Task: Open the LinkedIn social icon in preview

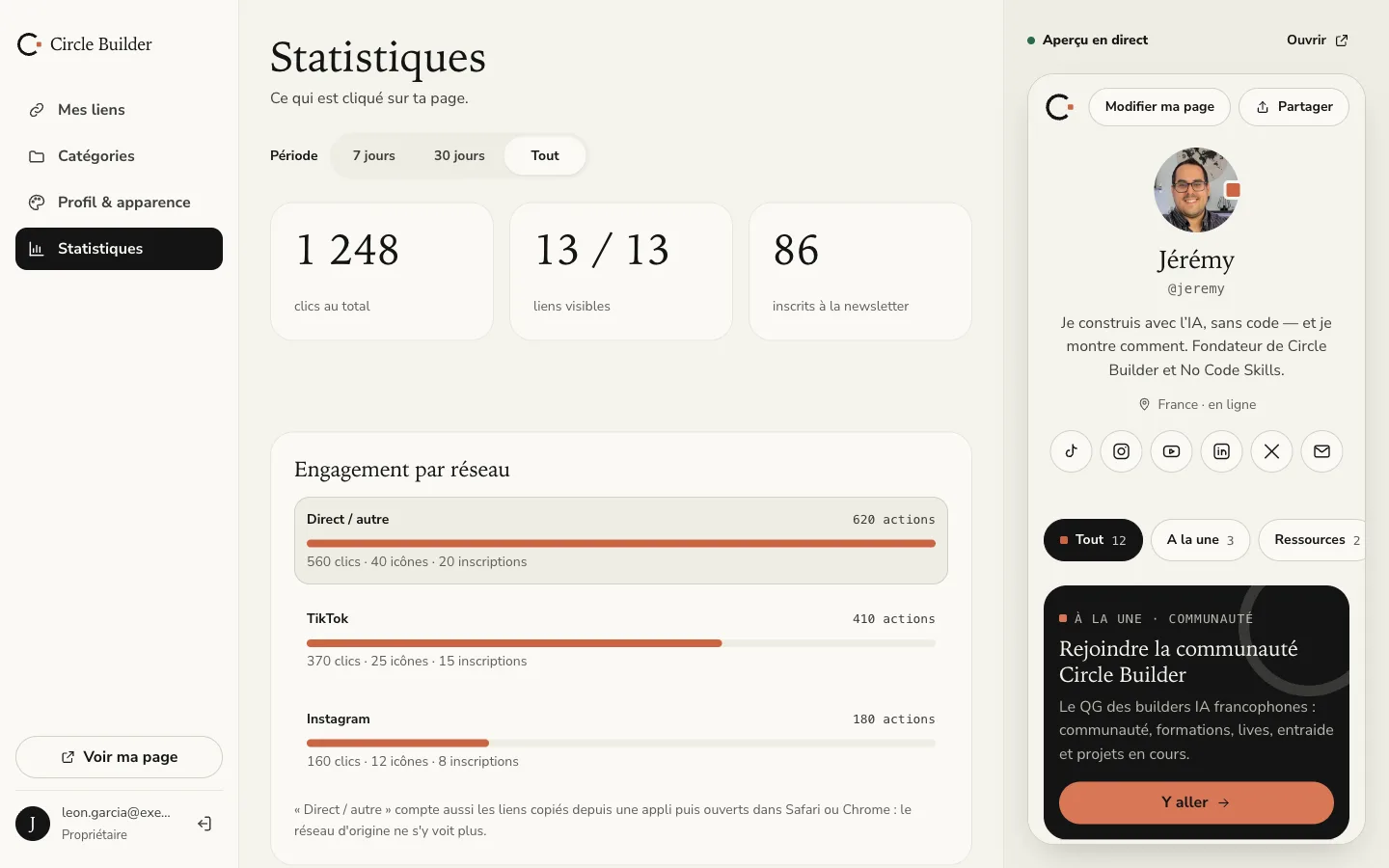Action: pos(1221,451)
